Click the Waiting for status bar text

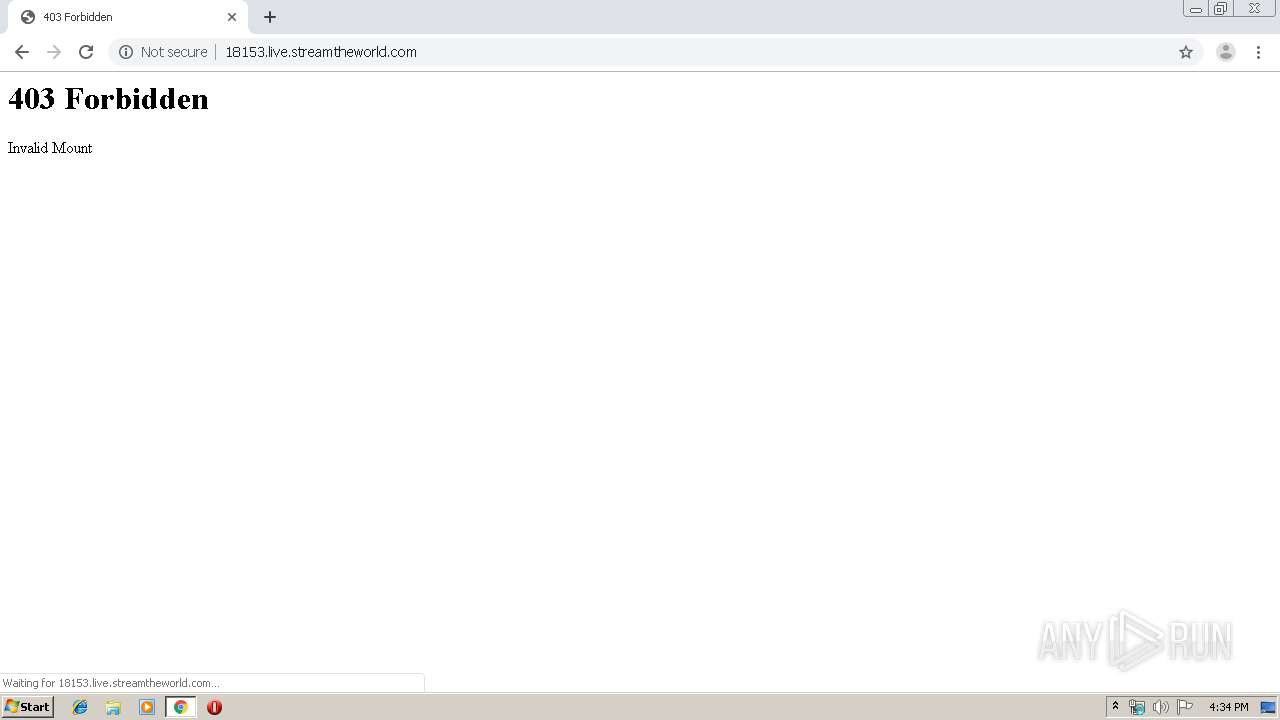coord(110,683)
